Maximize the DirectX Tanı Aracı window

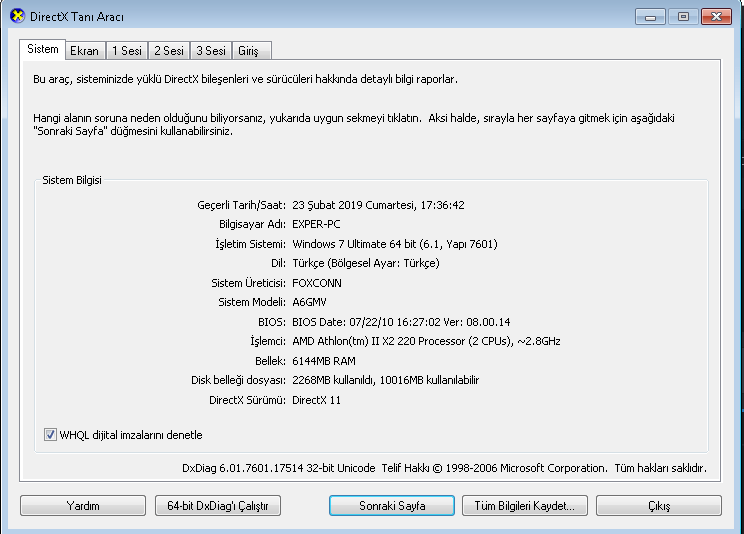point(683,17)
